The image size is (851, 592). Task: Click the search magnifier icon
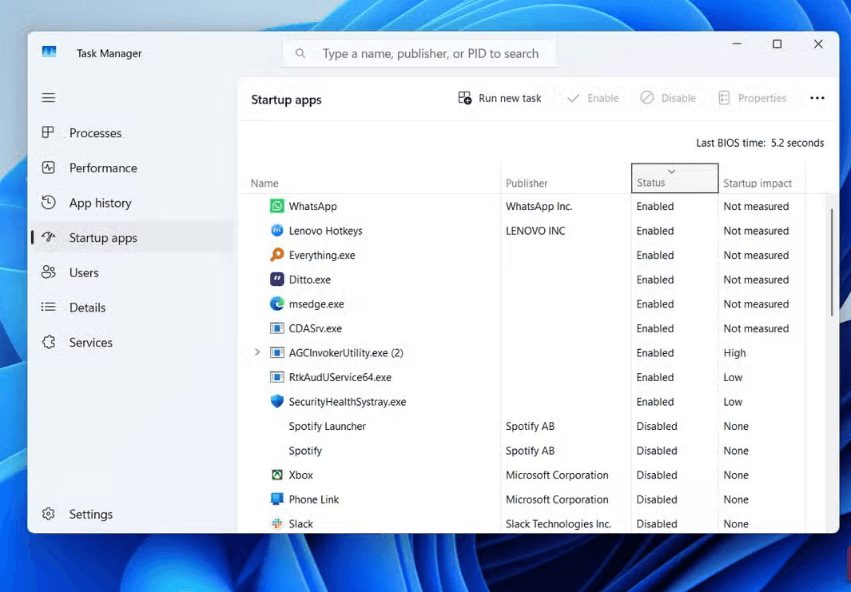[x=300, y=53]
